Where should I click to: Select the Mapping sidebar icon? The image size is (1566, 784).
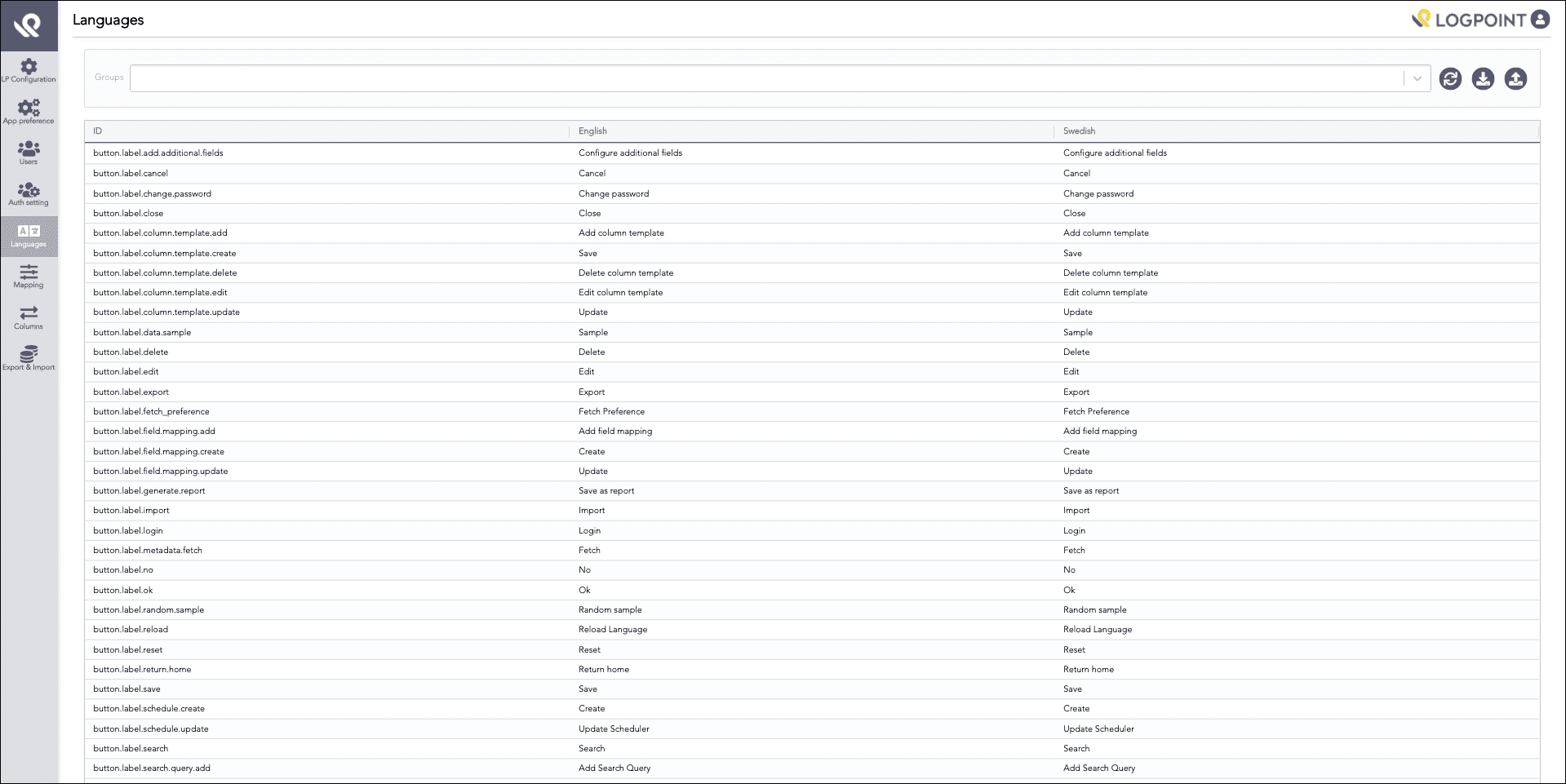pos(29,277)
